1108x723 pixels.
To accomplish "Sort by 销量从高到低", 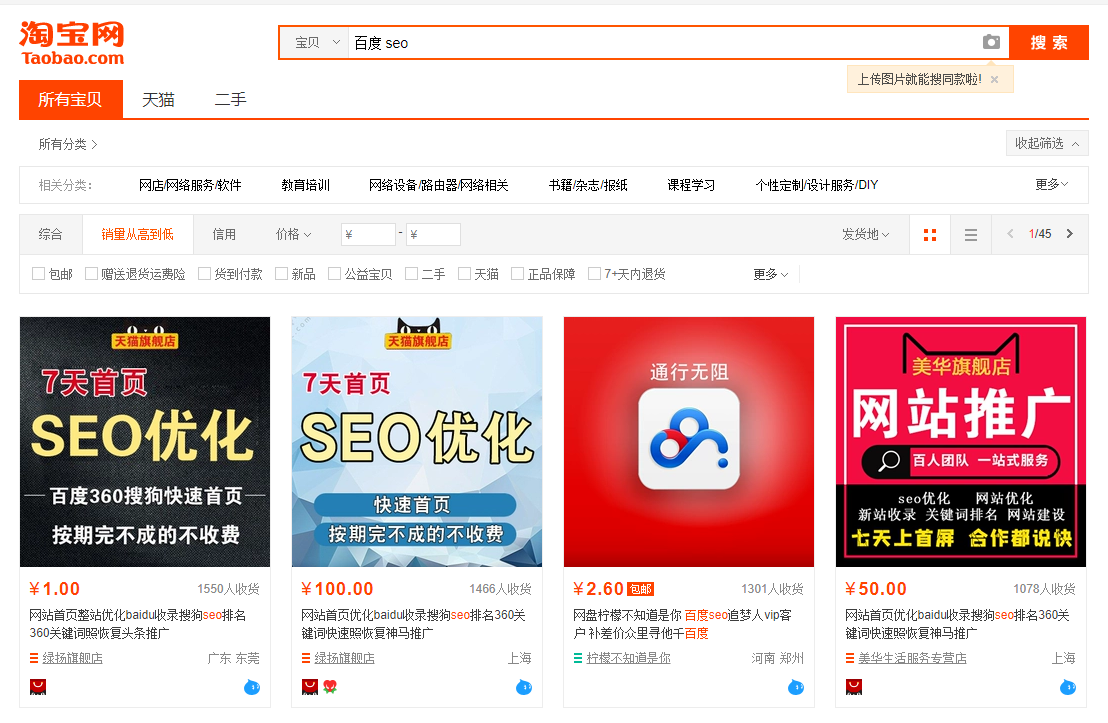I will (x=138, y=234).
